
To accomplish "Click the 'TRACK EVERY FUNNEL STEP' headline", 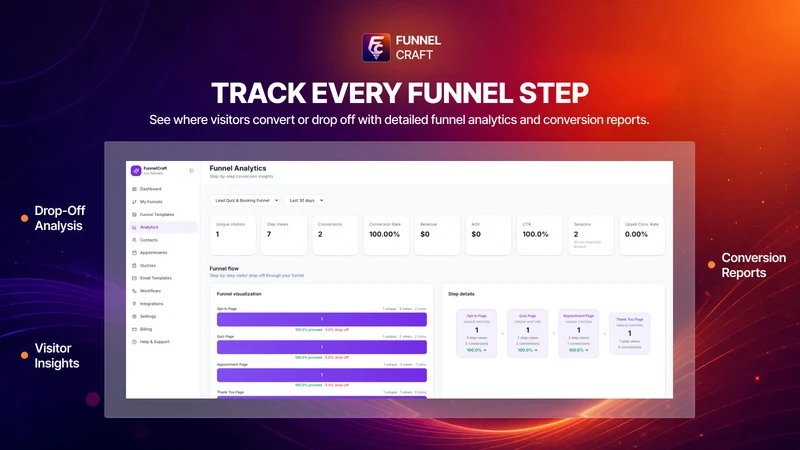I will pyautogui.click(x=400, y=93).
